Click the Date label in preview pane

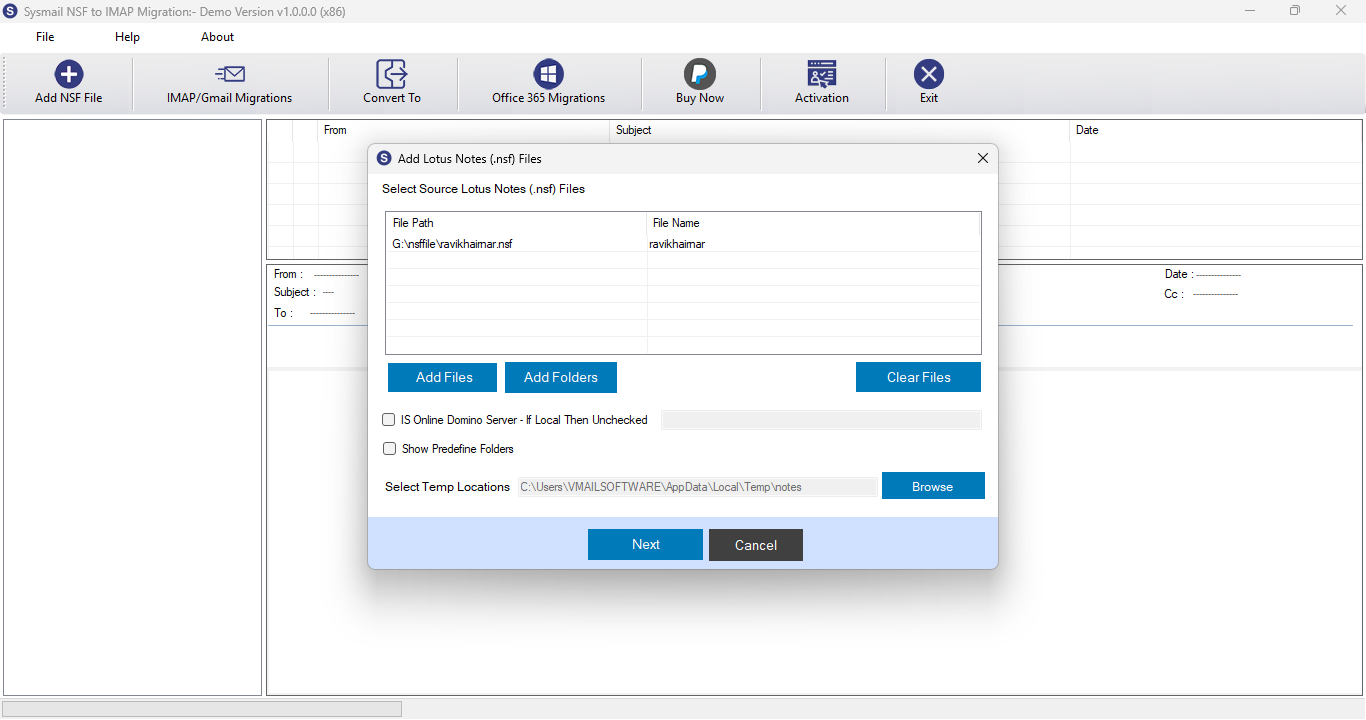click(x=1176, y=274)
